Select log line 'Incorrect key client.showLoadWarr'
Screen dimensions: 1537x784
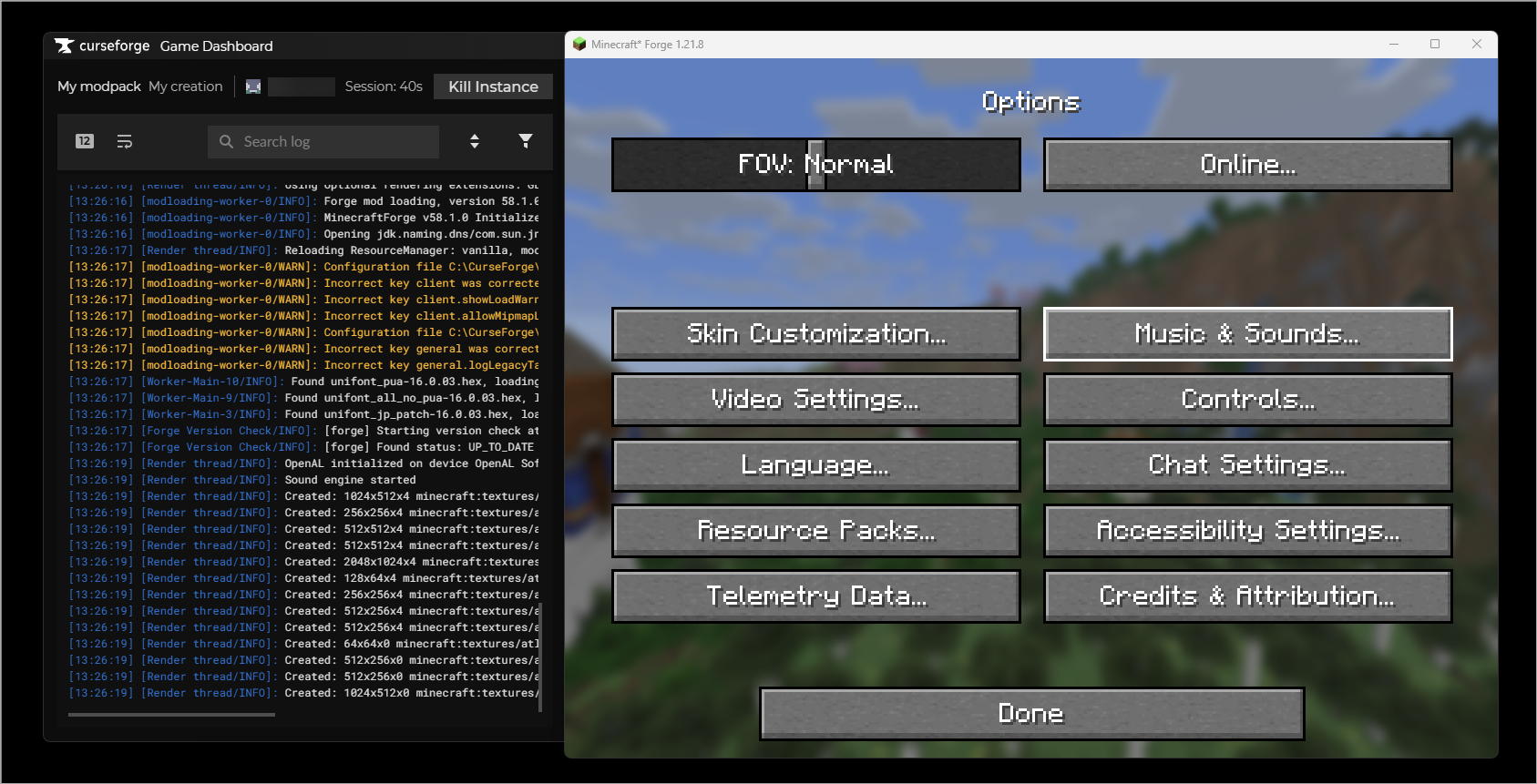pyautogui.click(x=304, y=300)
